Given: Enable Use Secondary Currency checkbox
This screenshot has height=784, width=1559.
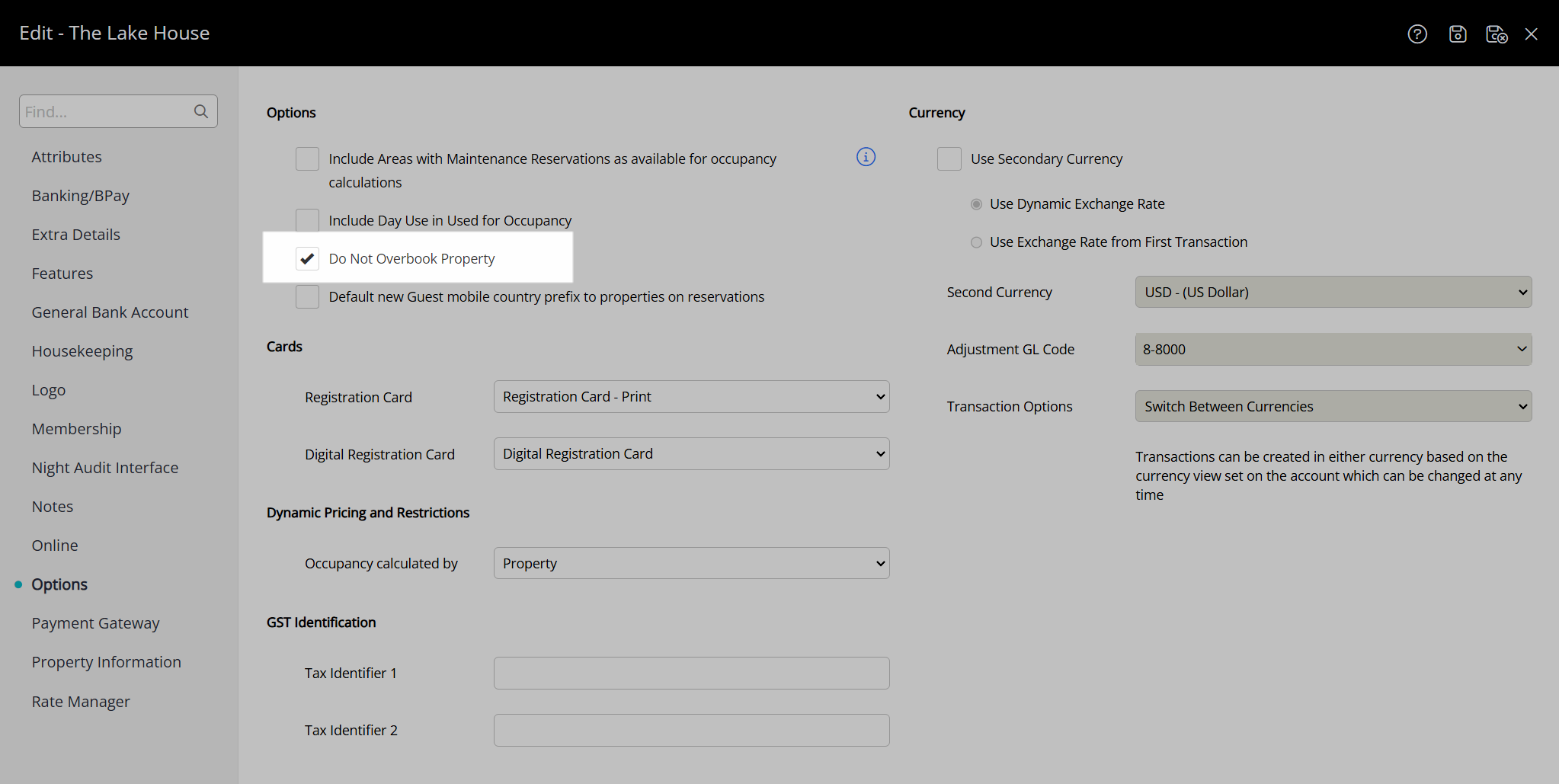Looking at the screenshot, I should pyautogui.click(x=949, y=158).
